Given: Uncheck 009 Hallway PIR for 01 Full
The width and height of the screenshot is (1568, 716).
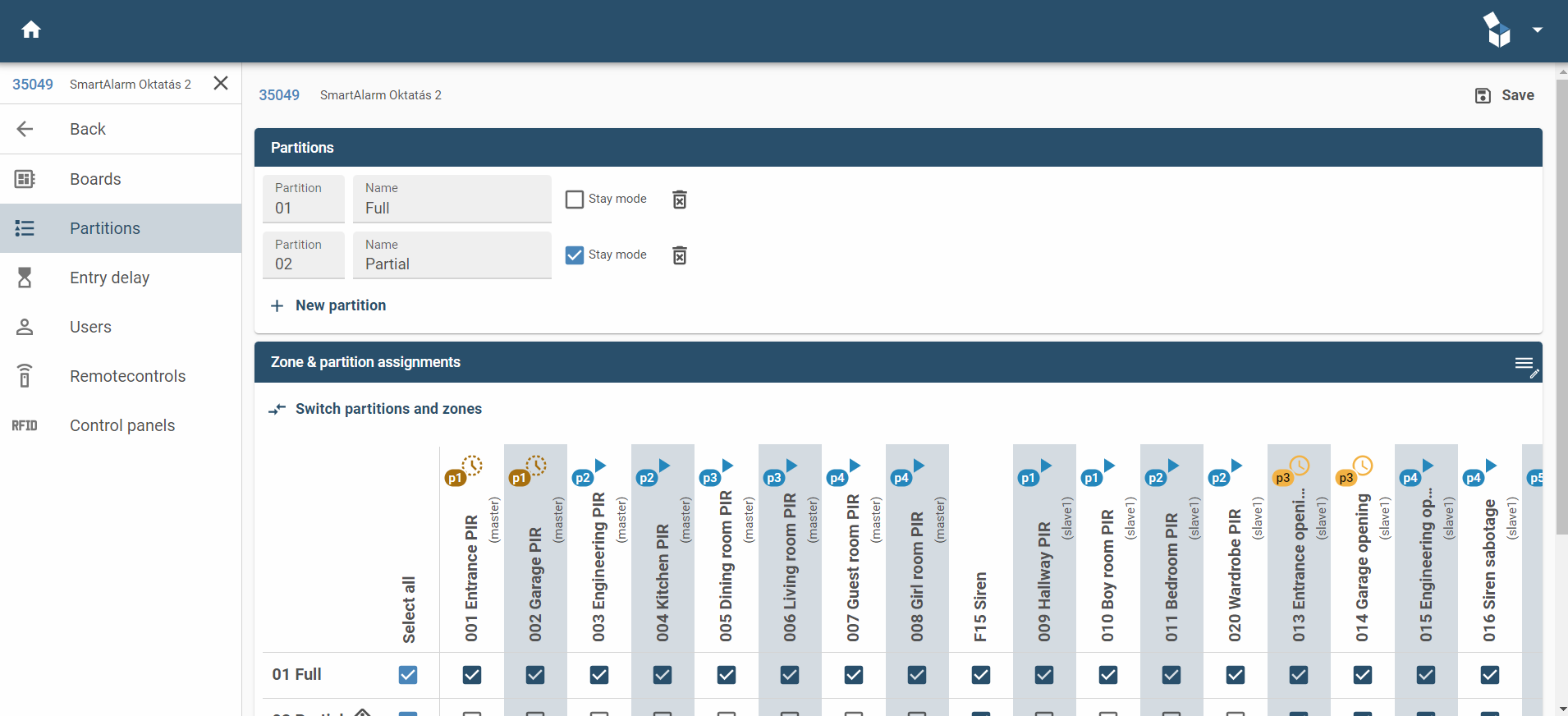Looking at the screenshot, I should point(1044,675).
